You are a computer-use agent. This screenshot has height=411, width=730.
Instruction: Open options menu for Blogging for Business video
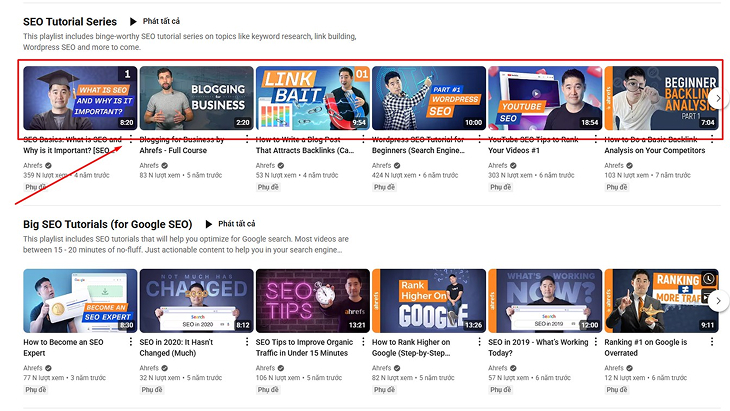(247, 139)
